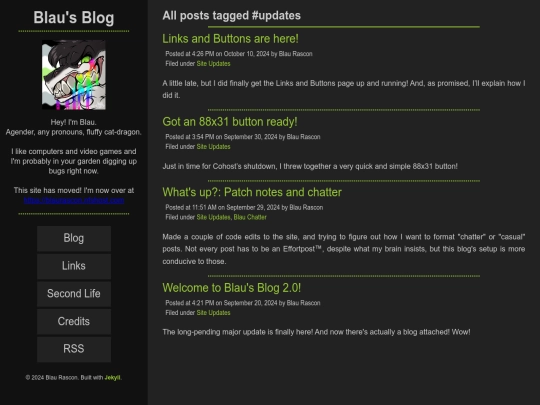
Task: Click the October 10, 2024 post date line
Action: pyautogui.click(x=239, y=54)
